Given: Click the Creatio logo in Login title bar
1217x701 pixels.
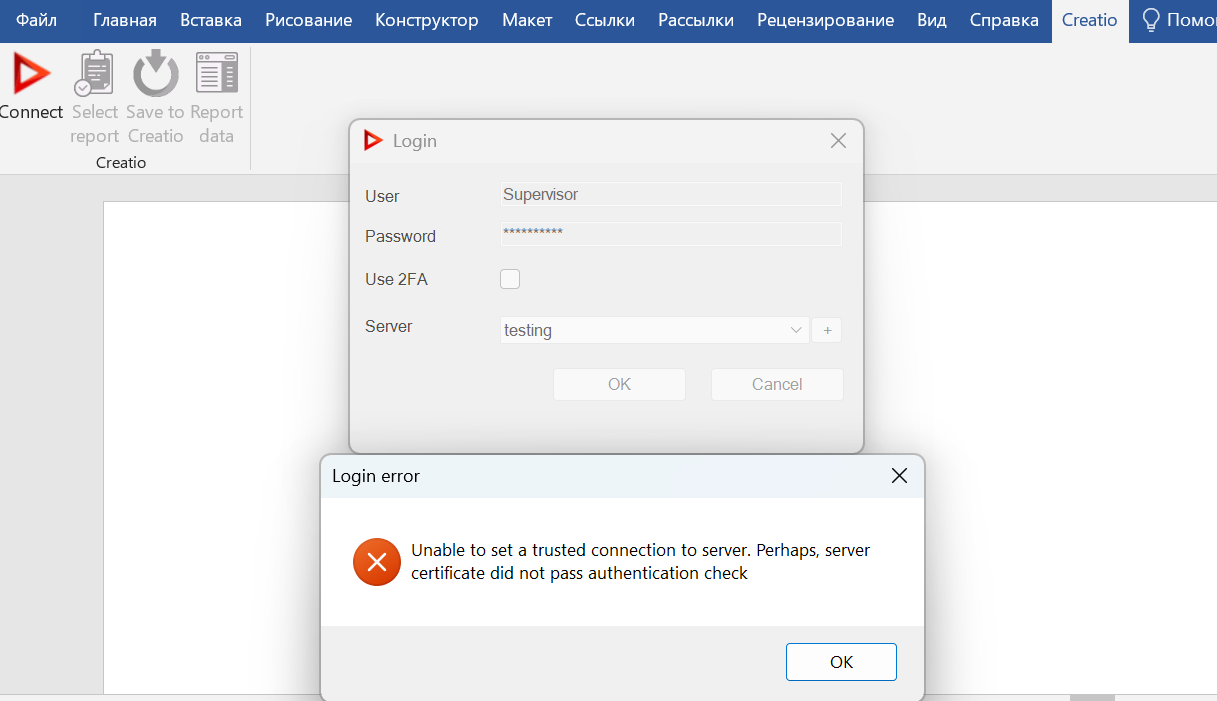Looking at the screenshot, I should pyautogui.click(x=373, y=141).
